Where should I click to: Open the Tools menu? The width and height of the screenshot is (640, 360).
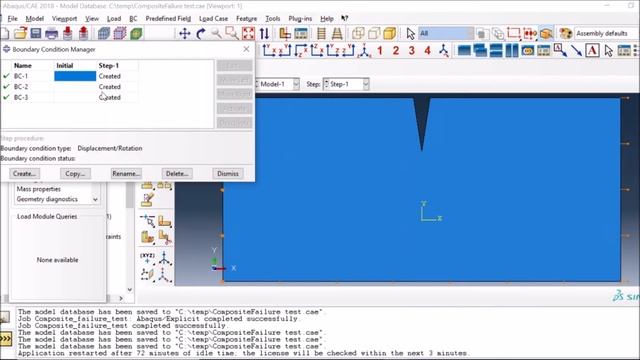[273, 18]
